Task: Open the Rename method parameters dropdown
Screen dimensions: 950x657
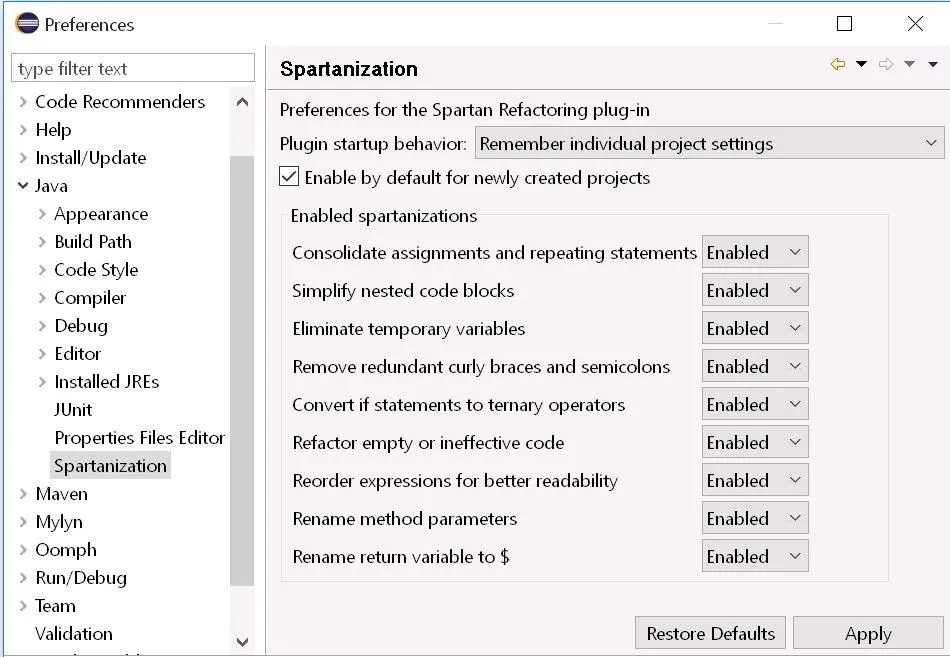Action: (755, 518)
